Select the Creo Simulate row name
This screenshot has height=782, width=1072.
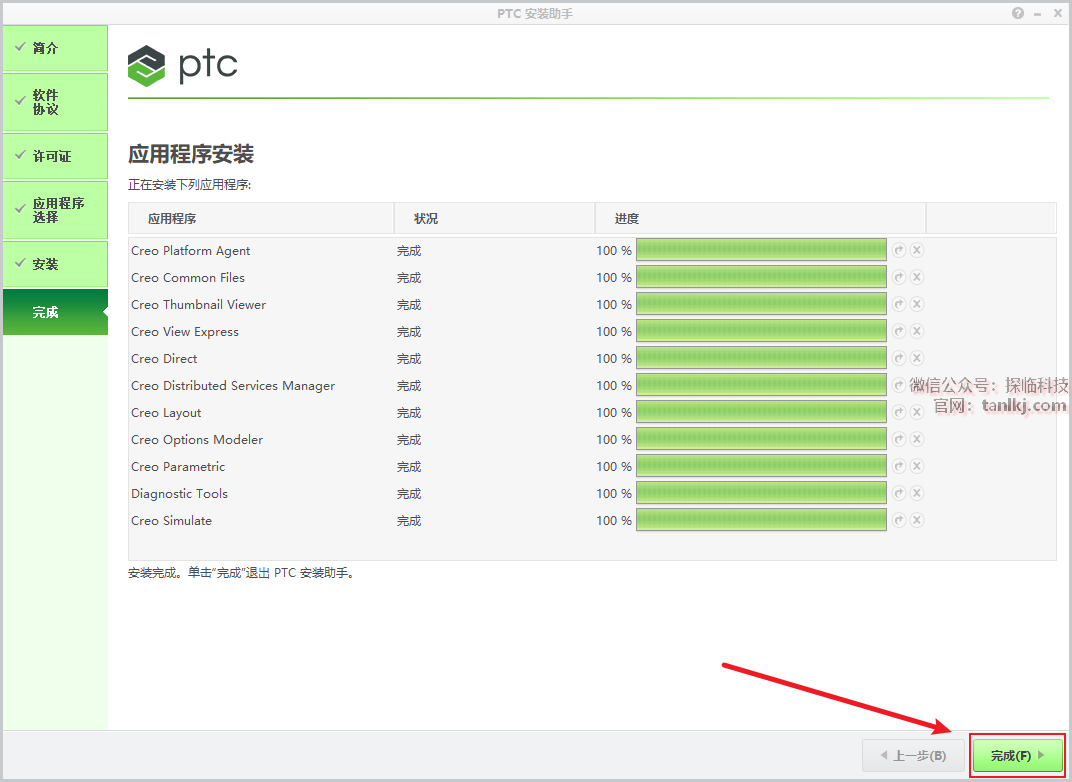tap(172, 520)
